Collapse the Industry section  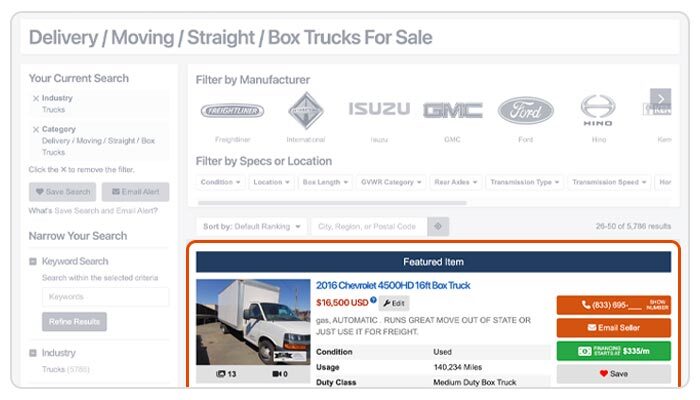pyautogui.click(x=33, y=353)
